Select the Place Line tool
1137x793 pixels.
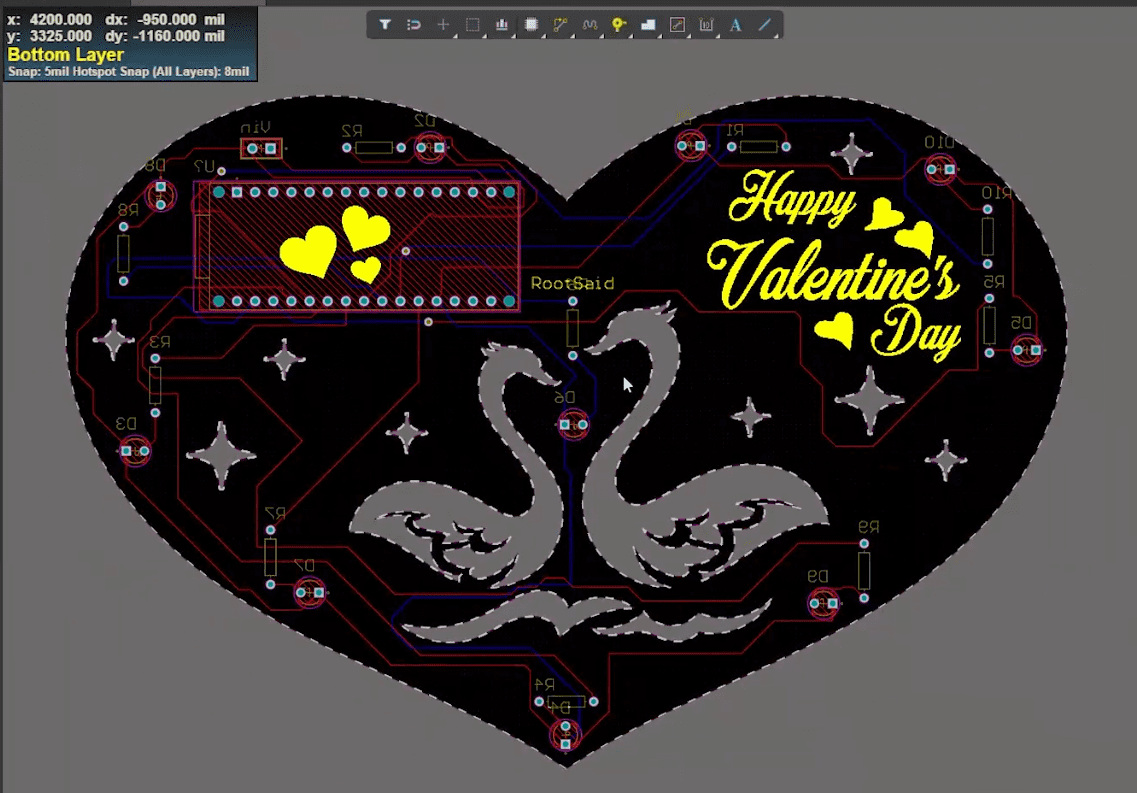point(764,25)
